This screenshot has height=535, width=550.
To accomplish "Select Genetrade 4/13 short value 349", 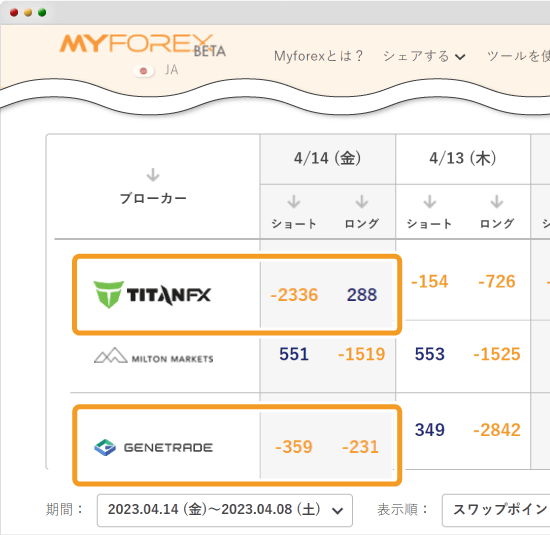I will tap(430, 430).
